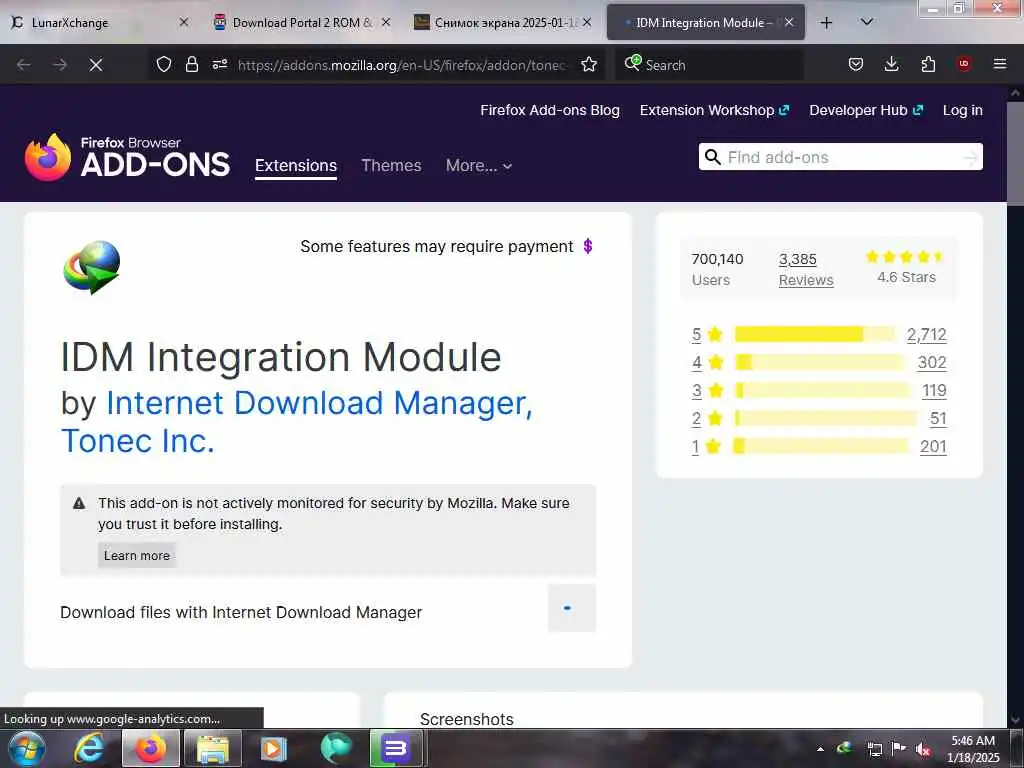Open the Extensions puzzle-piece icon
The height and width of the screenshot is (768, 1024).
(928, 64)
